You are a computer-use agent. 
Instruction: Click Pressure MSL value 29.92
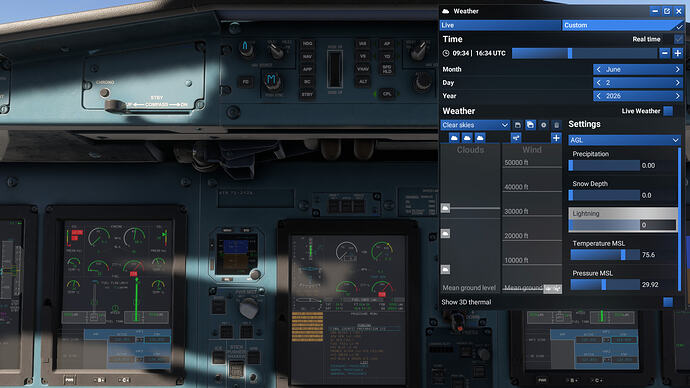[650, 285]
